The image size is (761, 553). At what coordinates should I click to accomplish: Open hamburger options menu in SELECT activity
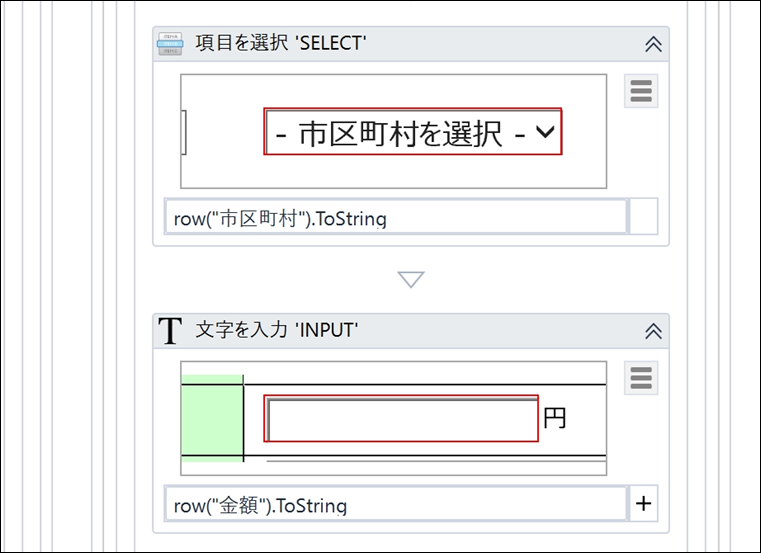pos(641,91)
